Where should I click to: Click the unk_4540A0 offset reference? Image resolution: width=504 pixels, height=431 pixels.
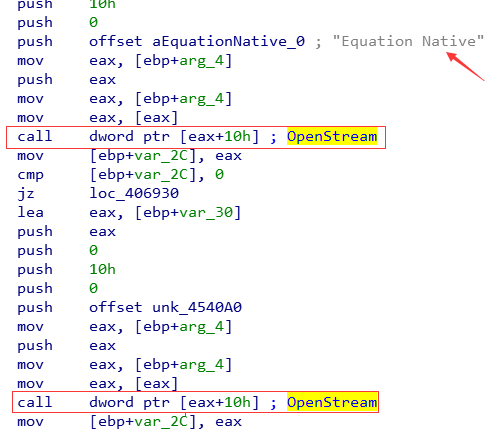click(x=197, y=308)
